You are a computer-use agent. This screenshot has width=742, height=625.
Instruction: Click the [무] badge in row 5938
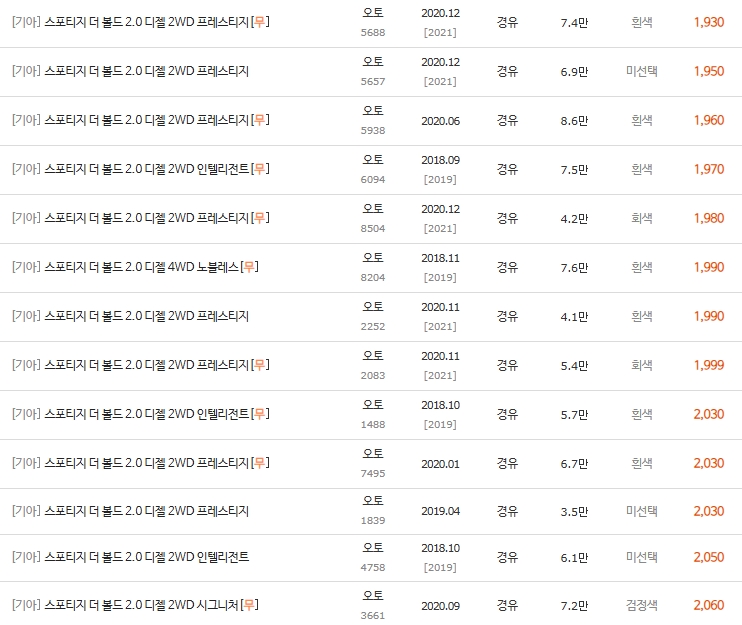(260, 120)
